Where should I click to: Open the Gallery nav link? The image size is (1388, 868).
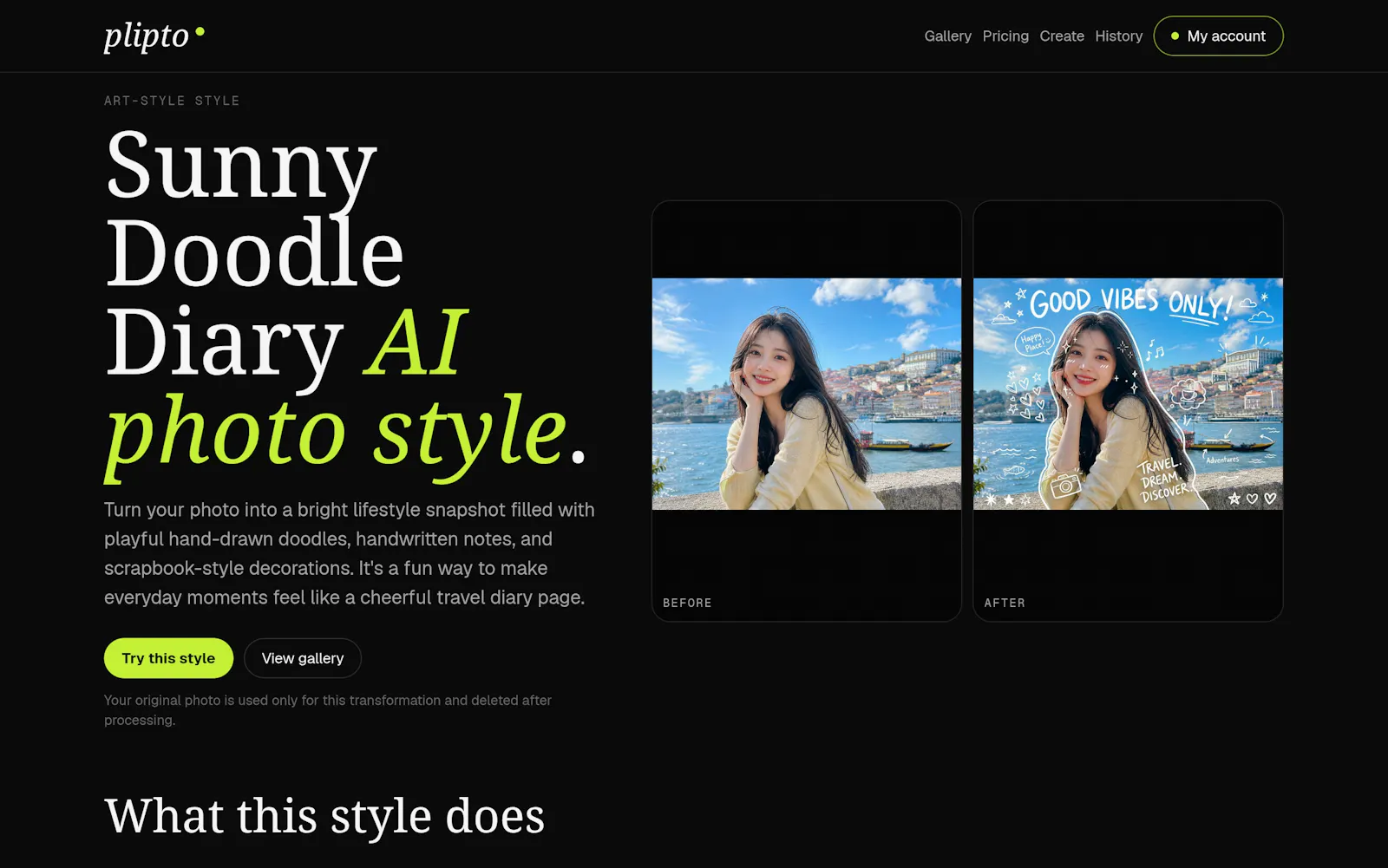[947, 36]
